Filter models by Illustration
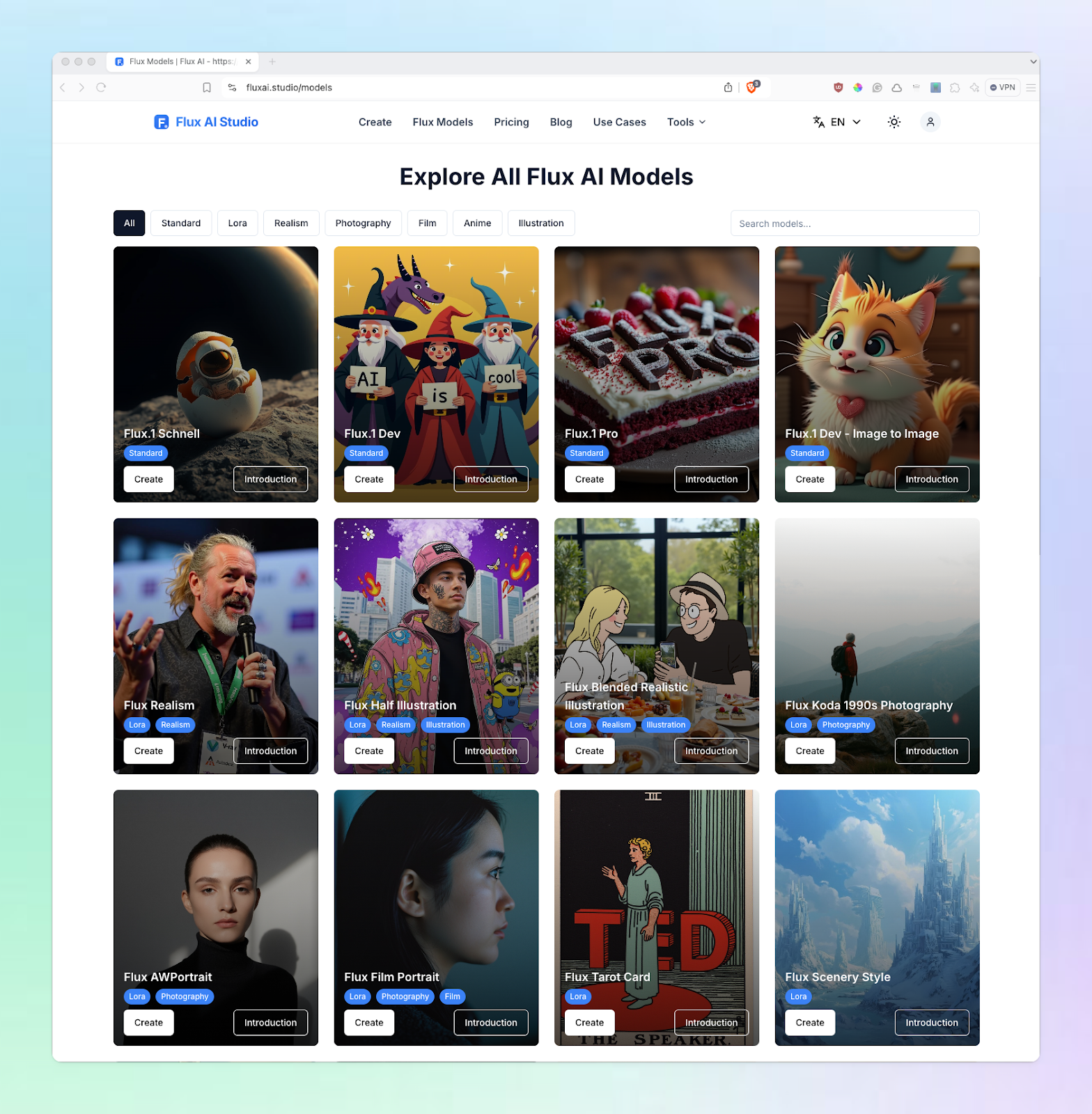The image size is (1092, 1114). [541, 223]
